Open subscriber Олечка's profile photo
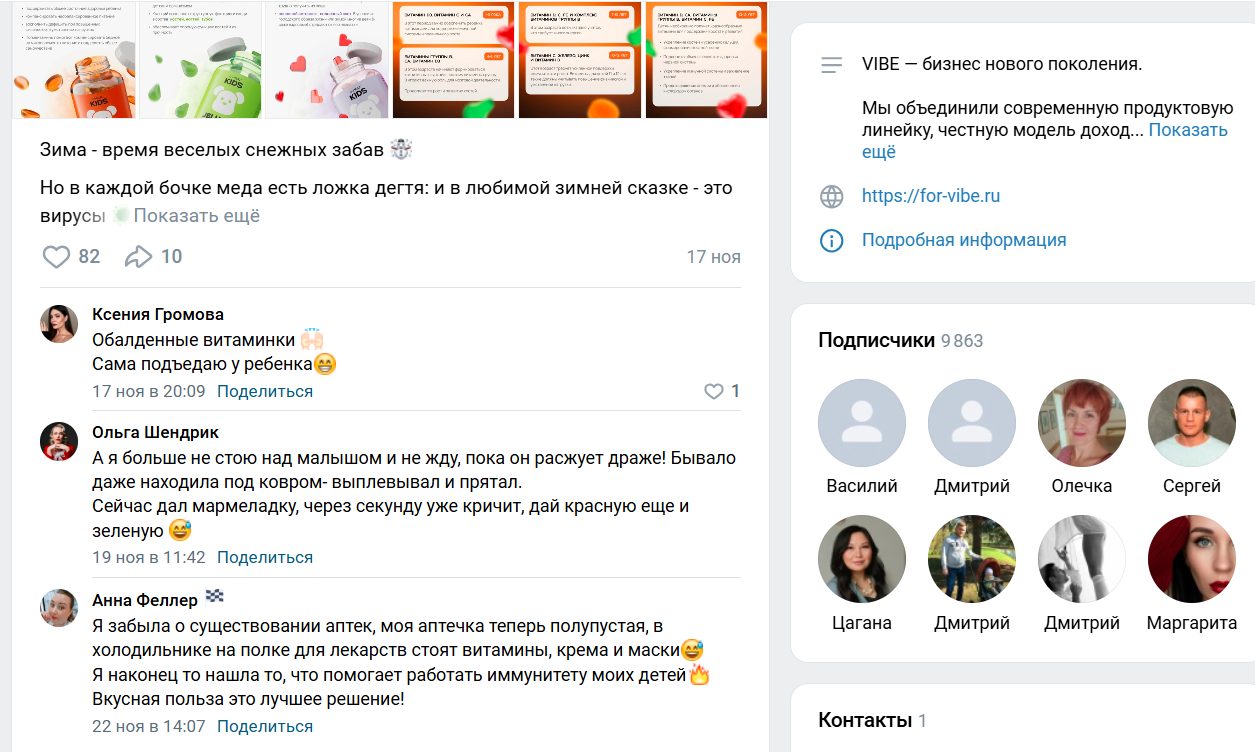The width and height of the screenshot is (1255, 752). (1082, 423)
